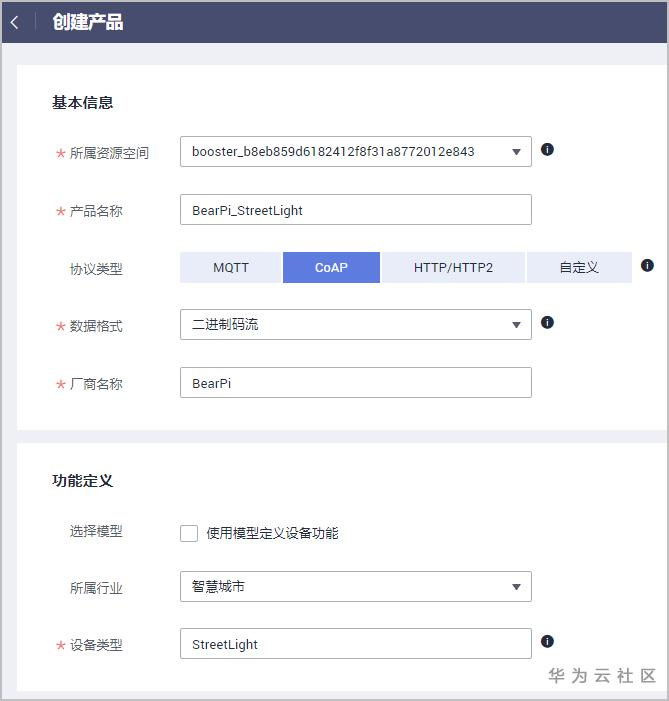Expand the 数据格式 dropdown showing 二进制码流
The height and width of the screenshot is (701, 669).
(x=355, y=325)
